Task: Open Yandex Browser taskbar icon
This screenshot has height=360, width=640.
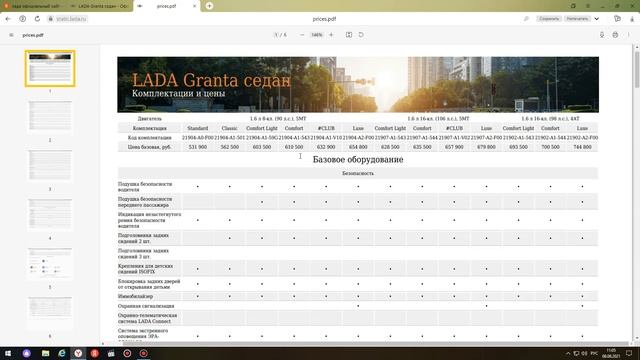Action: tap(78, 353)
